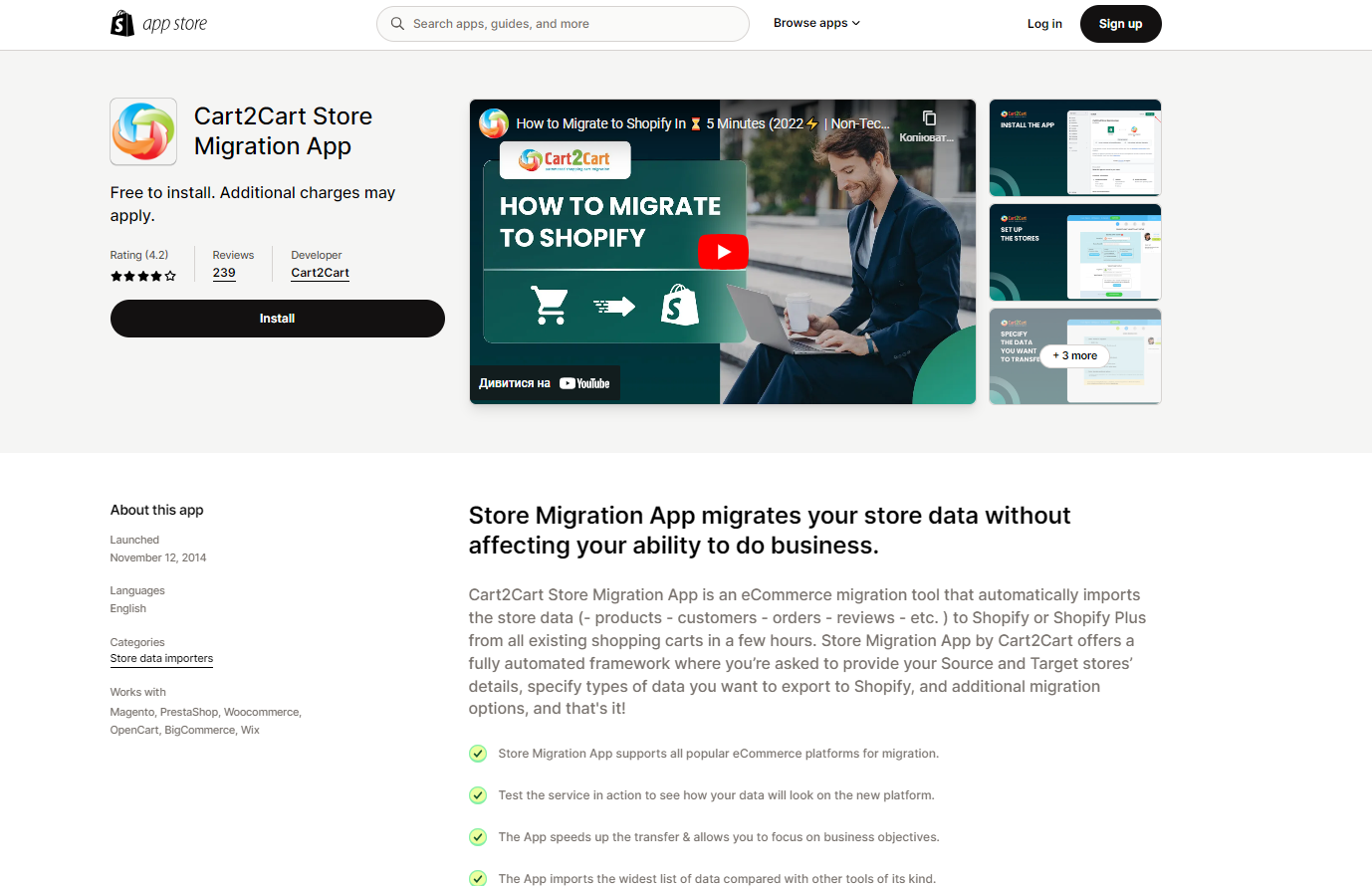Click the English language text
The height and width of the screenshot is (886, 1372).
tap(128, 608)
